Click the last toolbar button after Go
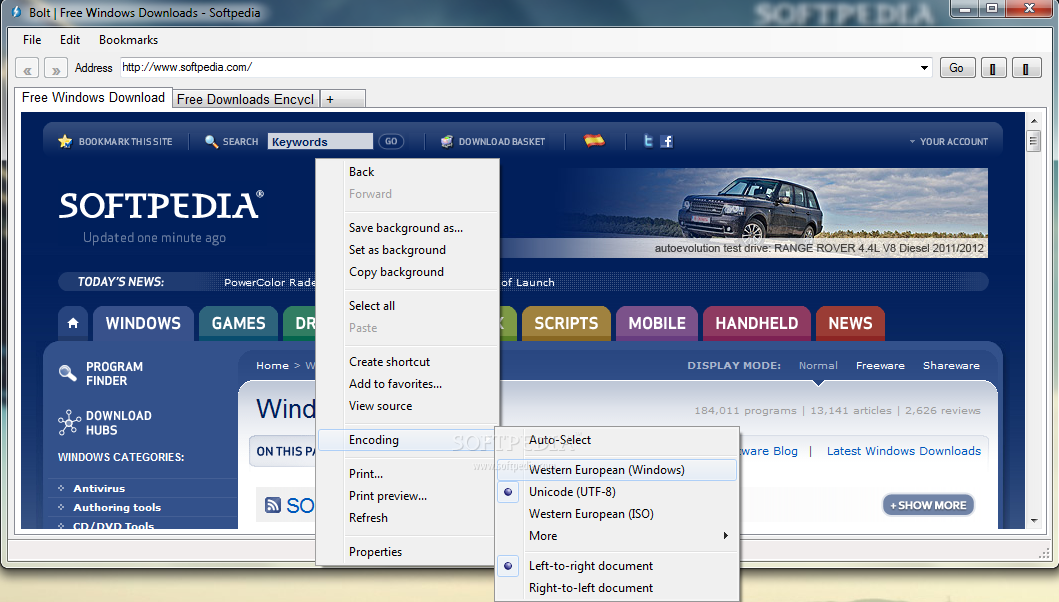Viewport: 1059px width, 602px height. [1026, 68]
